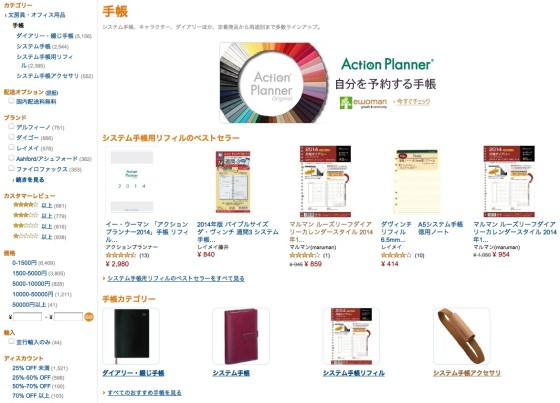Go back to 文房具・オフィス用品 parent category
The height and width of the screenshot is (403, 560).
point(36,15)
